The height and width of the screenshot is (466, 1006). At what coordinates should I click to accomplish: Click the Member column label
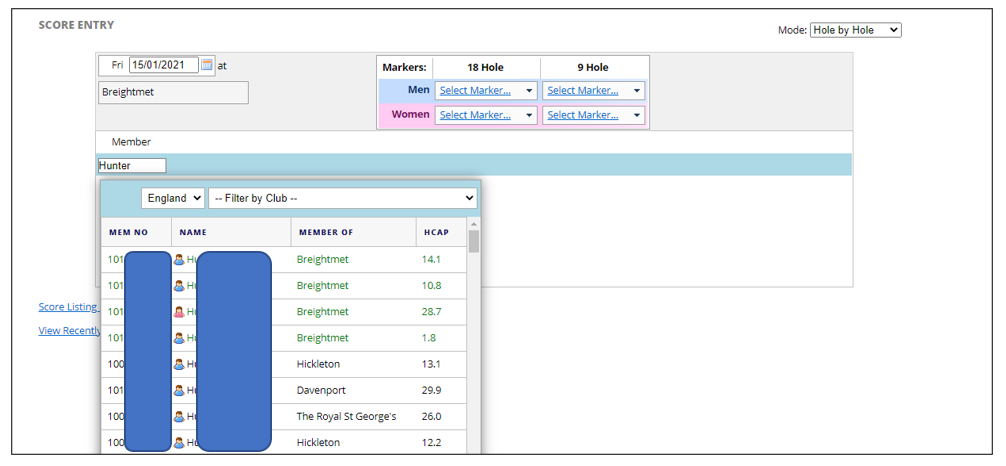132,142
